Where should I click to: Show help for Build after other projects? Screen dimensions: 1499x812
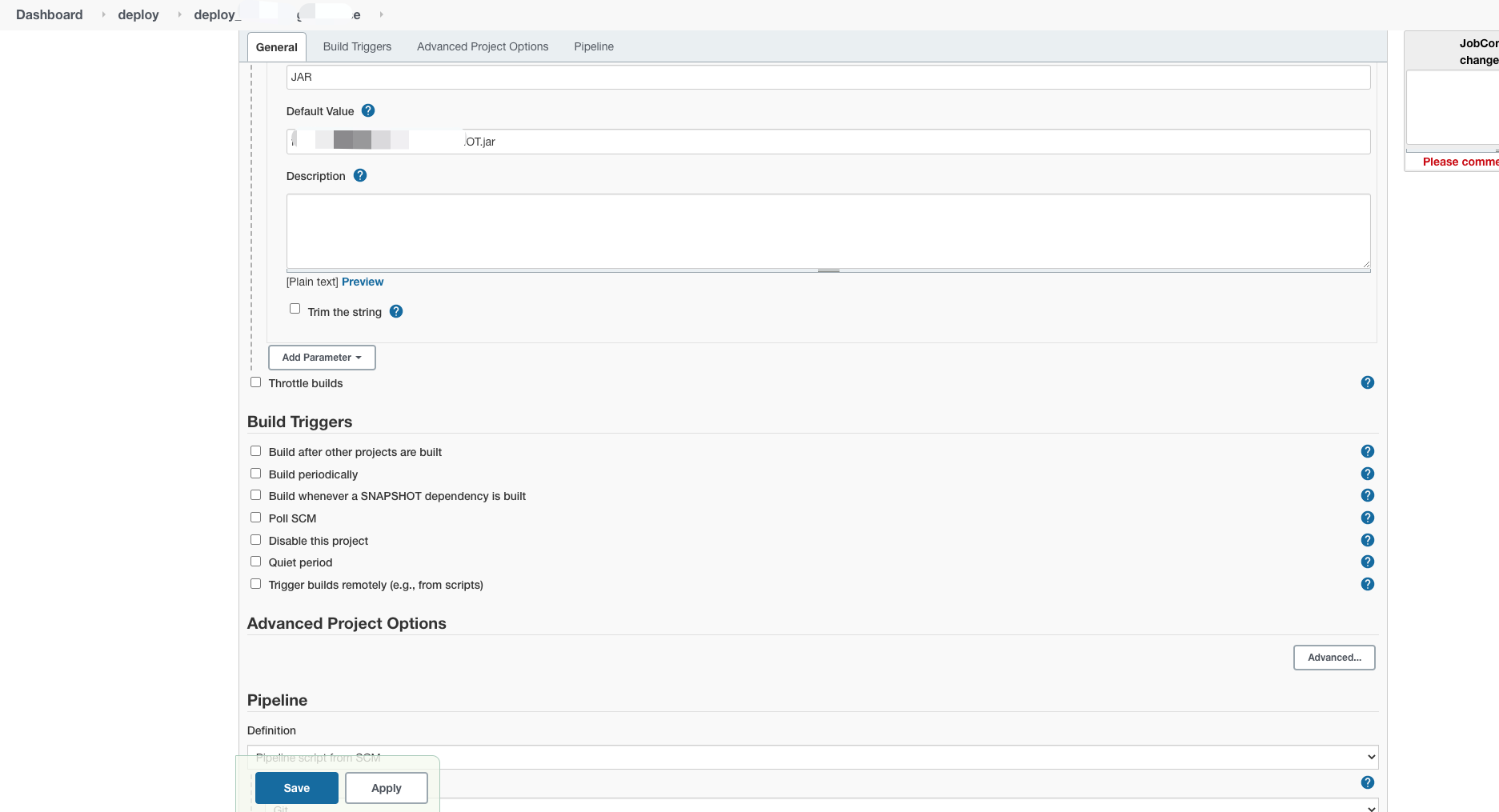click(1368, 451)
